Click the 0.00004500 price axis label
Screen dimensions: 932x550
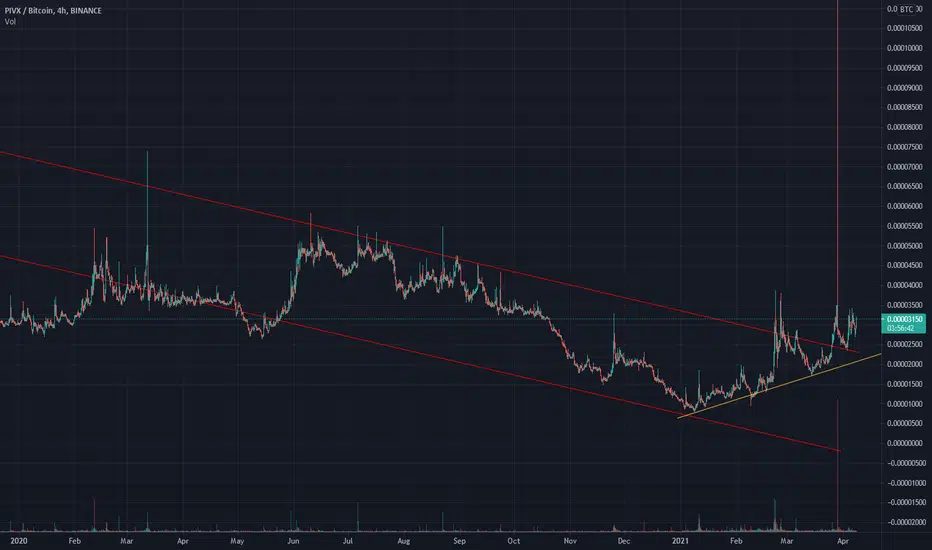pos(905,266)
